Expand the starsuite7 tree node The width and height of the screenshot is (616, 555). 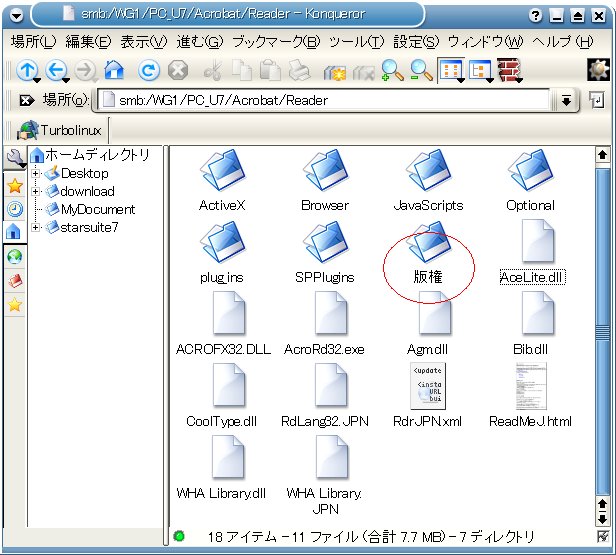coord(35,227)
